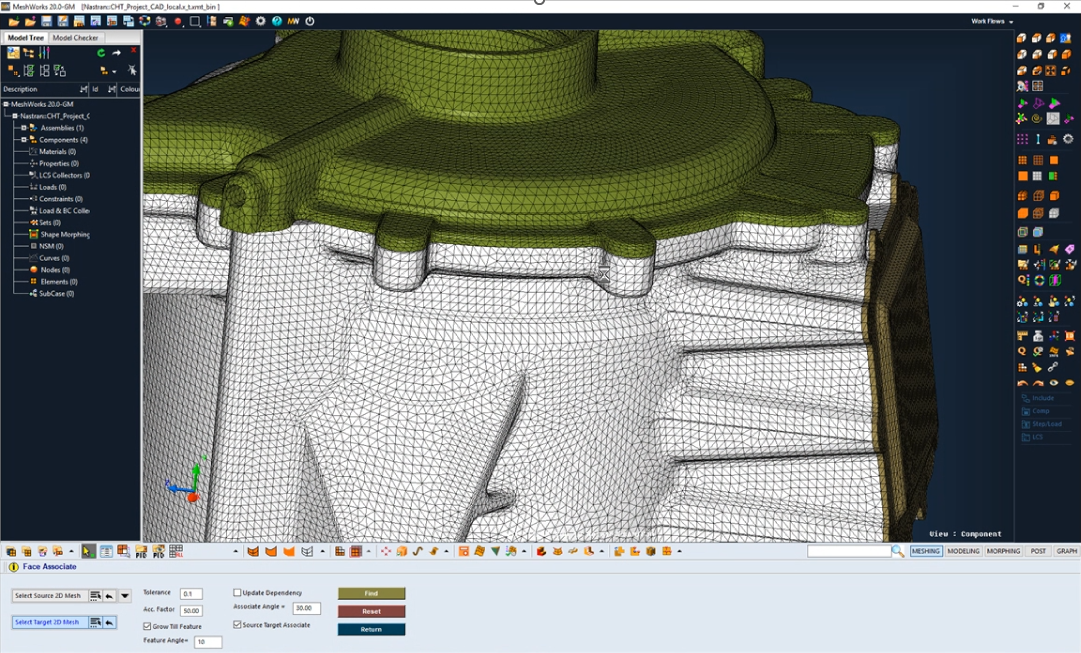Click the settings gear icon in top toolbar
This screenshot has width=1081, height=653.
261,21
